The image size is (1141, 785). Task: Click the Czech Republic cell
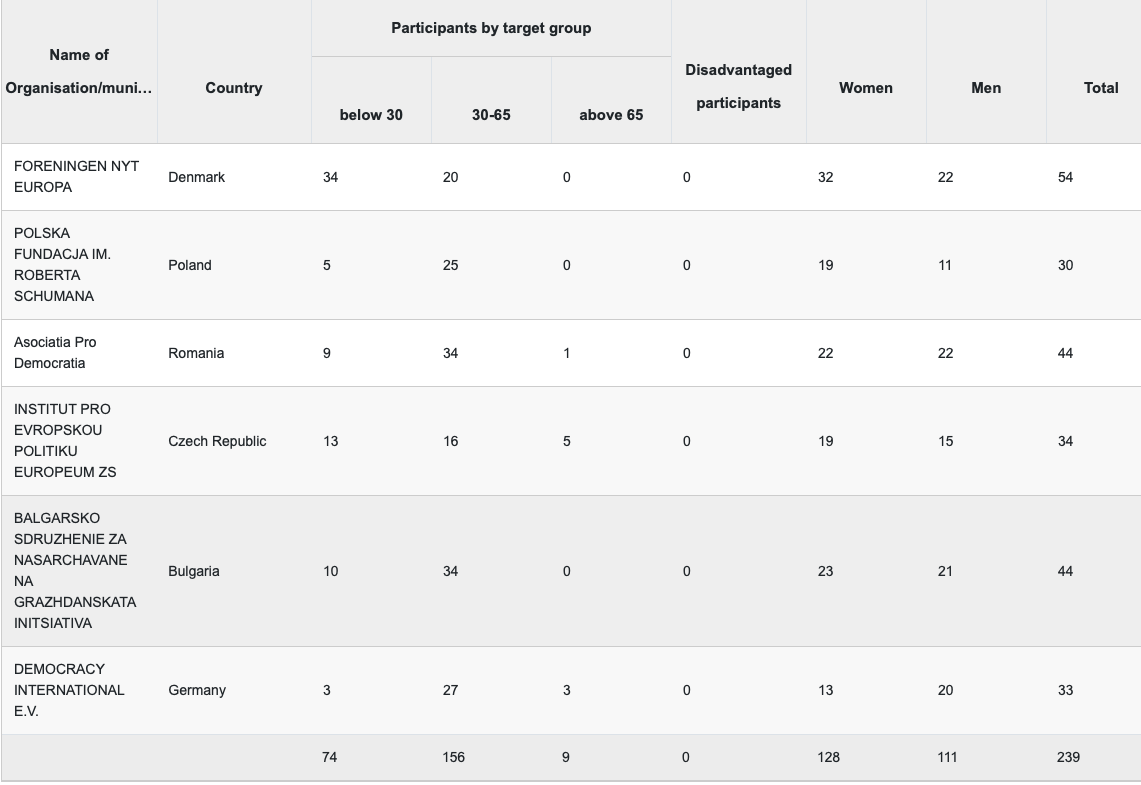(217, 441)
